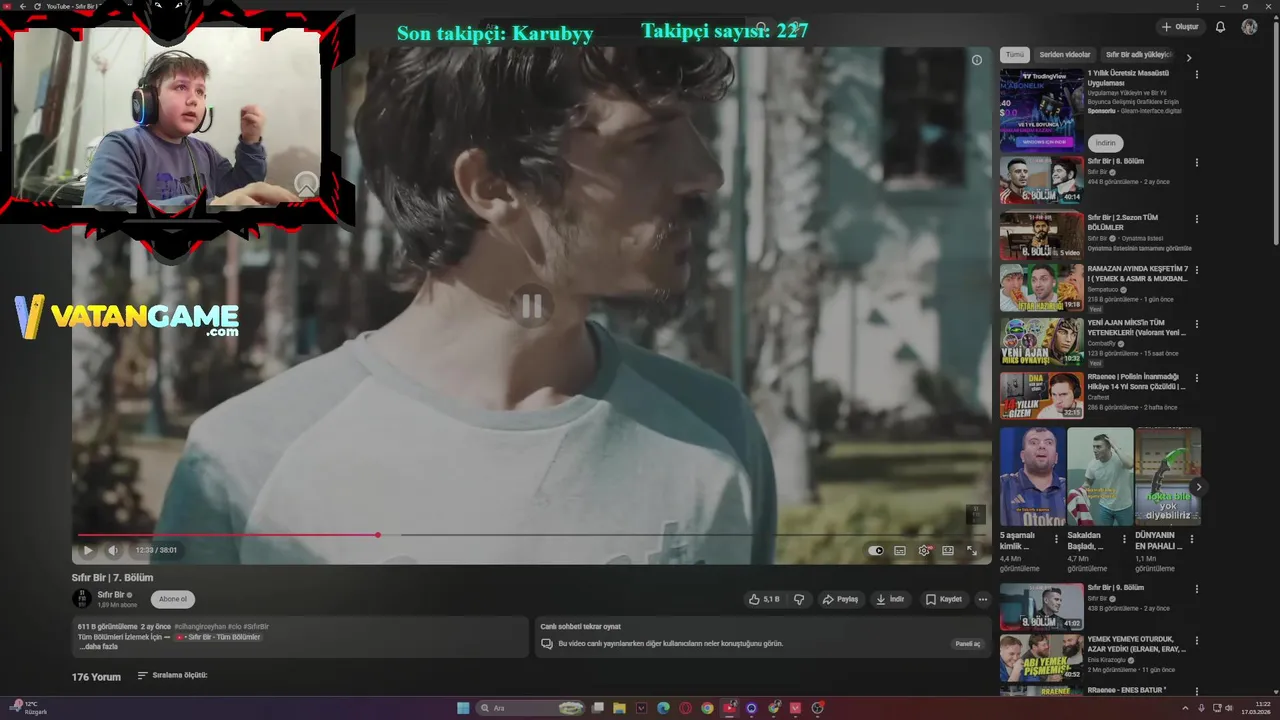
Task: Select Sıfır Bir adlı yükleyici chip
Action: (x=1137, y=55)
